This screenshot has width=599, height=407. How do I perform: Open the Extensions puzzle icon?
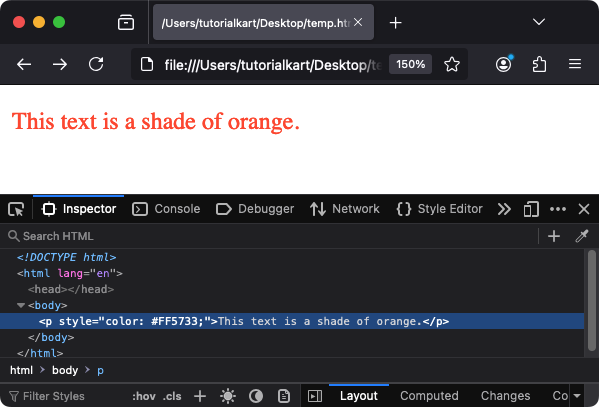[539, 64]
